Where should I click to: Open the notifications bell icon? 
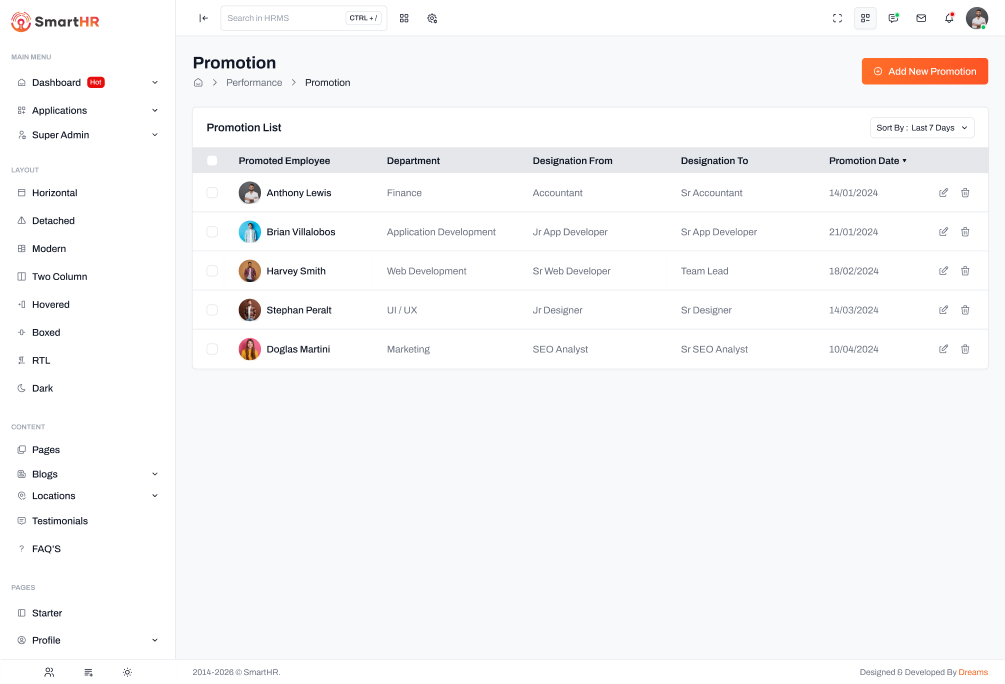click(x=949, y=18)
